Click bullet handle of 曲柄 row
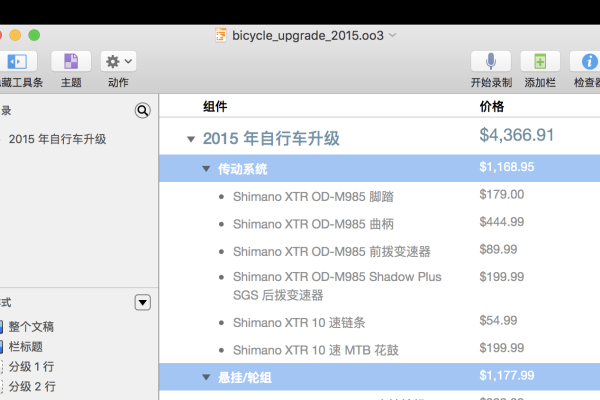The height and width of the screenshot is (400, 600). tap(221, 225)
